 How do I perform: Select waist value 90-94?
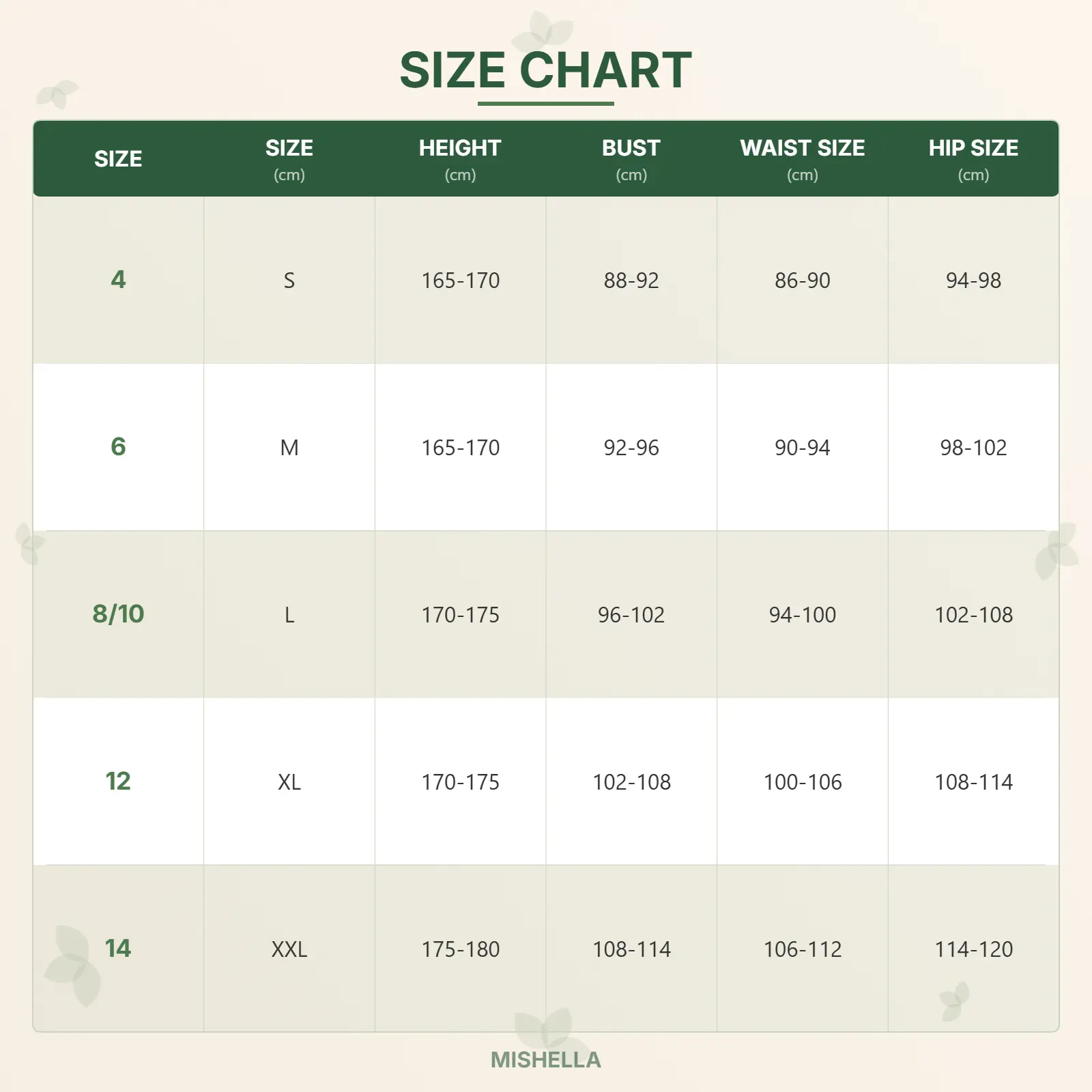(802, 448)
